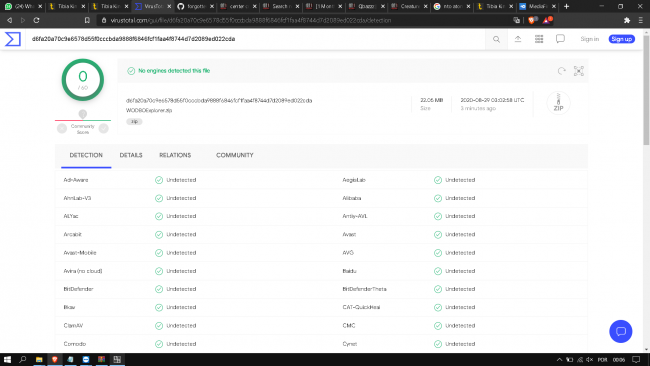650x366 pixels.
Task: Click the page vertical scrollbar
Action: pos(646,91)
